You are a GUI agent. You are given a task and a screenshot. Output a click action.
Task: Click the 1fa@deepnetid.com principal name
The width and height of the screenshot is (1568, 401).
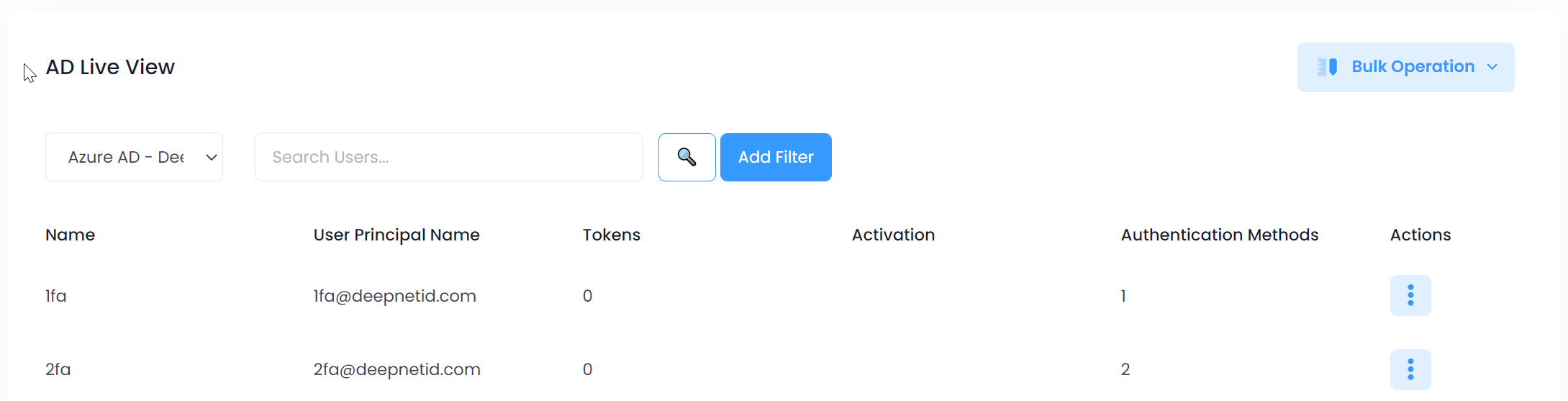coord(394,296)
